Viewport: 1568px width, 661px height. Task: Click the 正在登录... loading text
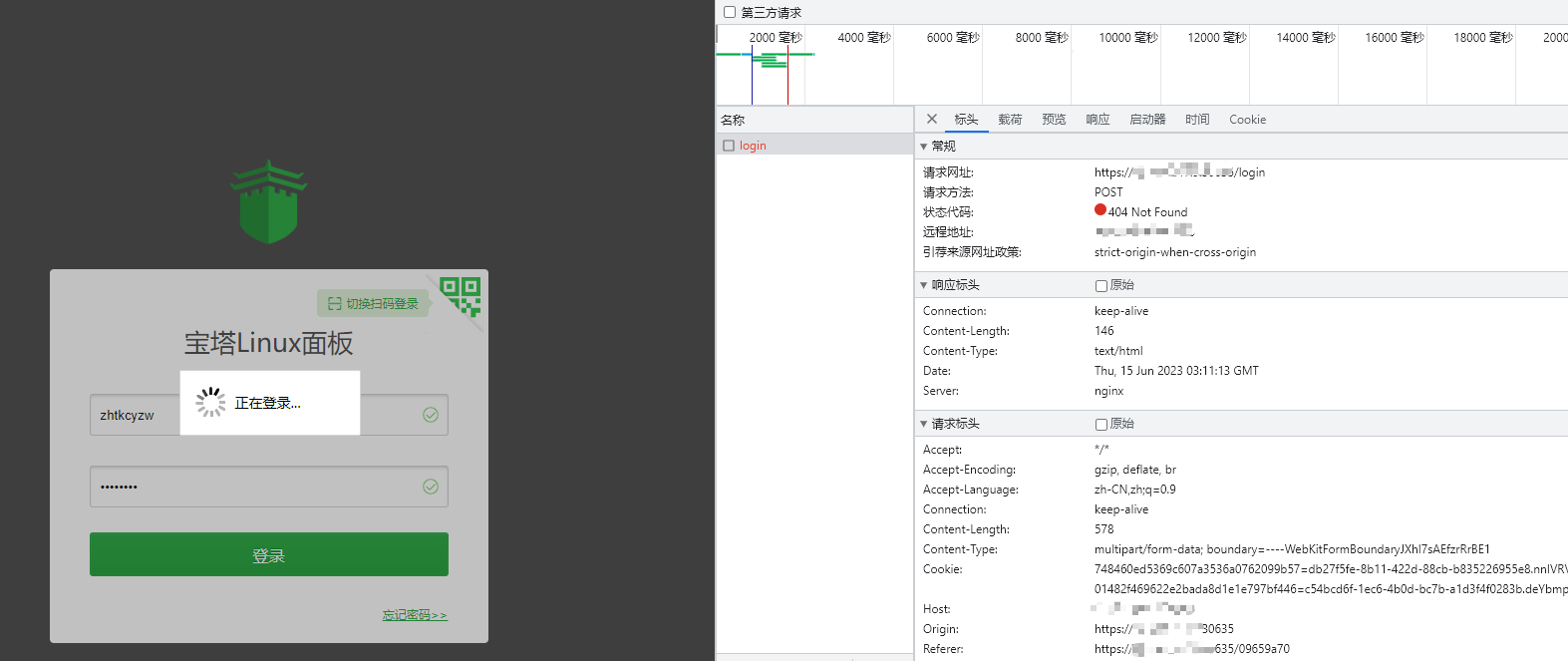(x=267, y=403)
